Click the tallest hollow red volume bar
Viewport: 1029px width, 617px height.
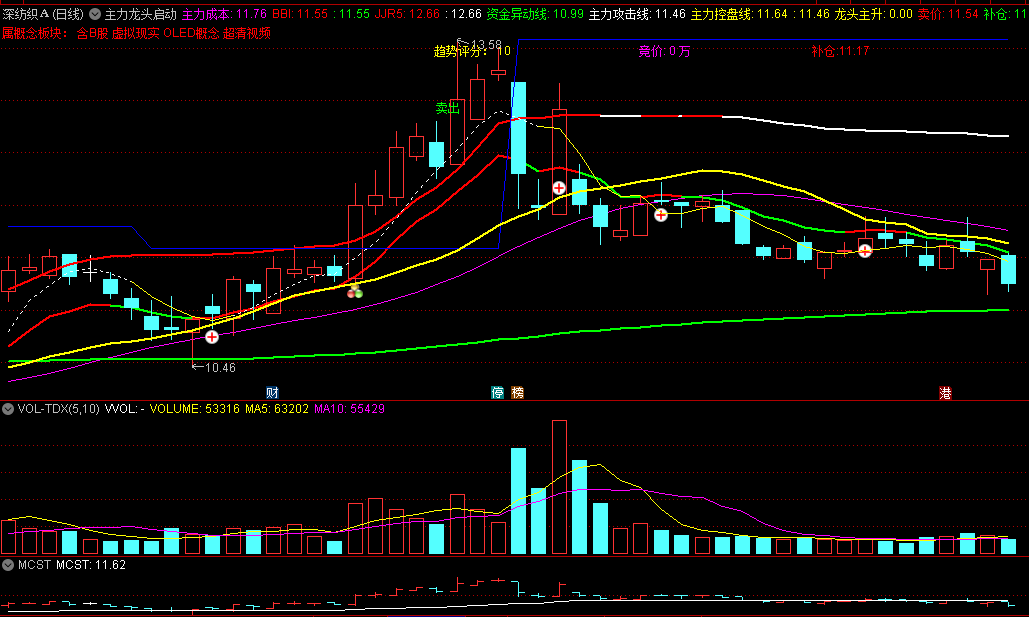click(x=559, y=487)
